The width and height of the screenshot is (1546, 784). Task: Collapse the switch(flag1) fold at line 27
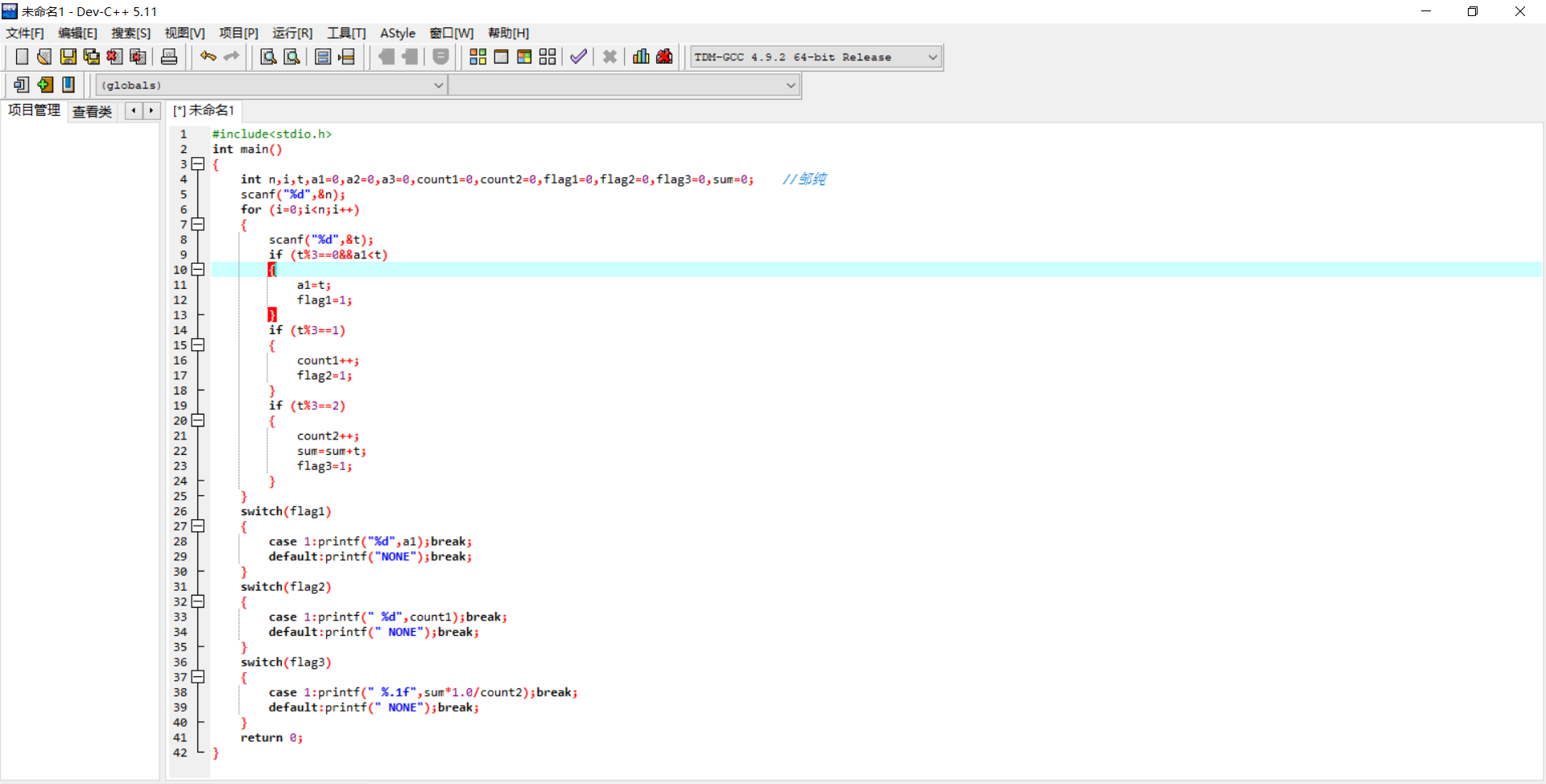click(198, 526)
